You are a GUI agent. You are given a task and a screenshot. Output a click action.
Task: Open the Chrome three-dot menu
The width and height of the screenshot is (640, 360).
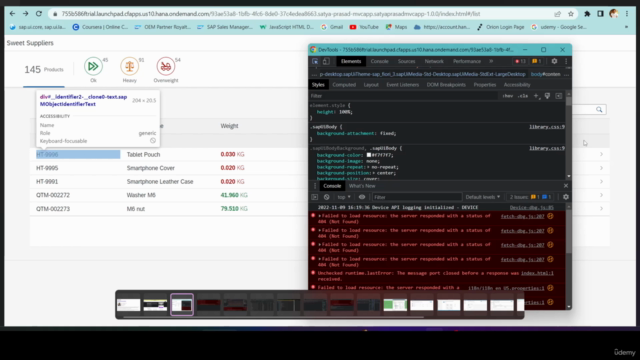pyautogui.click(x=627, y=14)
